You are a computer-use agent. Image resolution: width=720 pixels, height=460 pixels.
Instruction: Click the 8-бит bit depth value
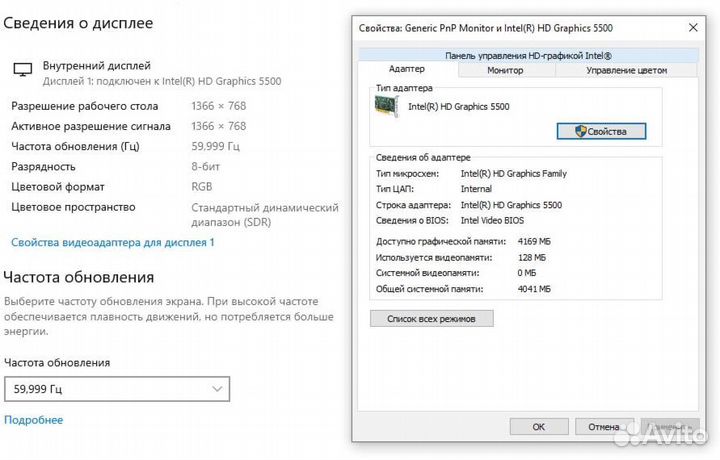[206, 167]
